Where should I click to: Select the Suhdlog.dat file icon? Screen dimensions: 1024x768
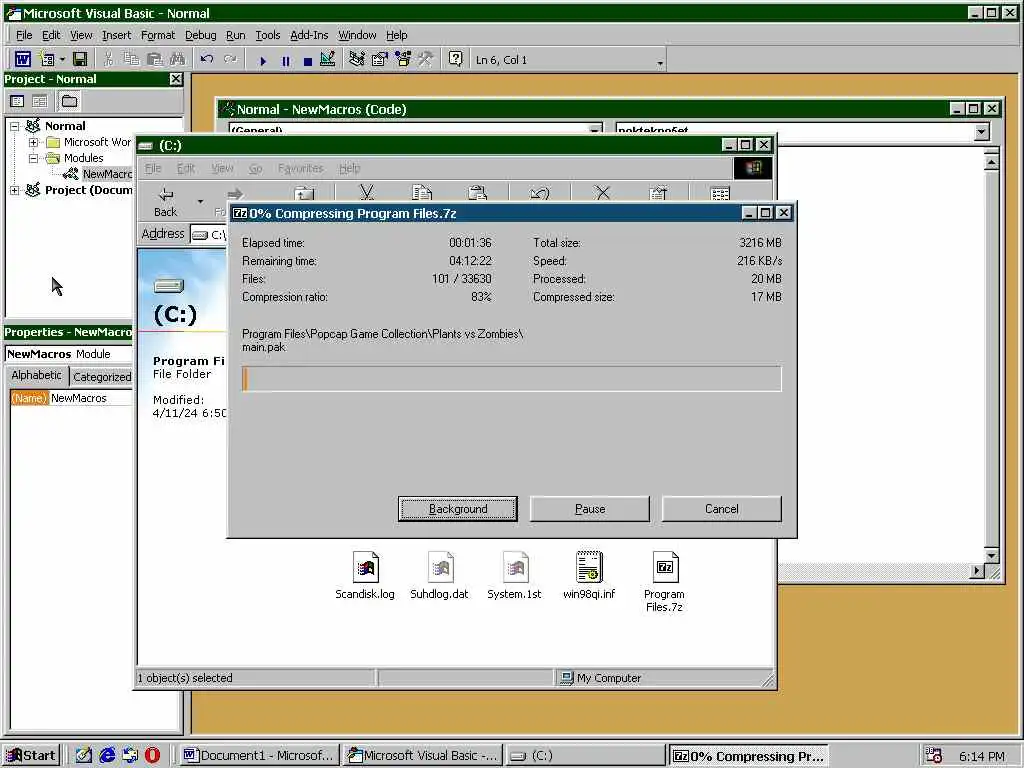(x=440, y=575)
